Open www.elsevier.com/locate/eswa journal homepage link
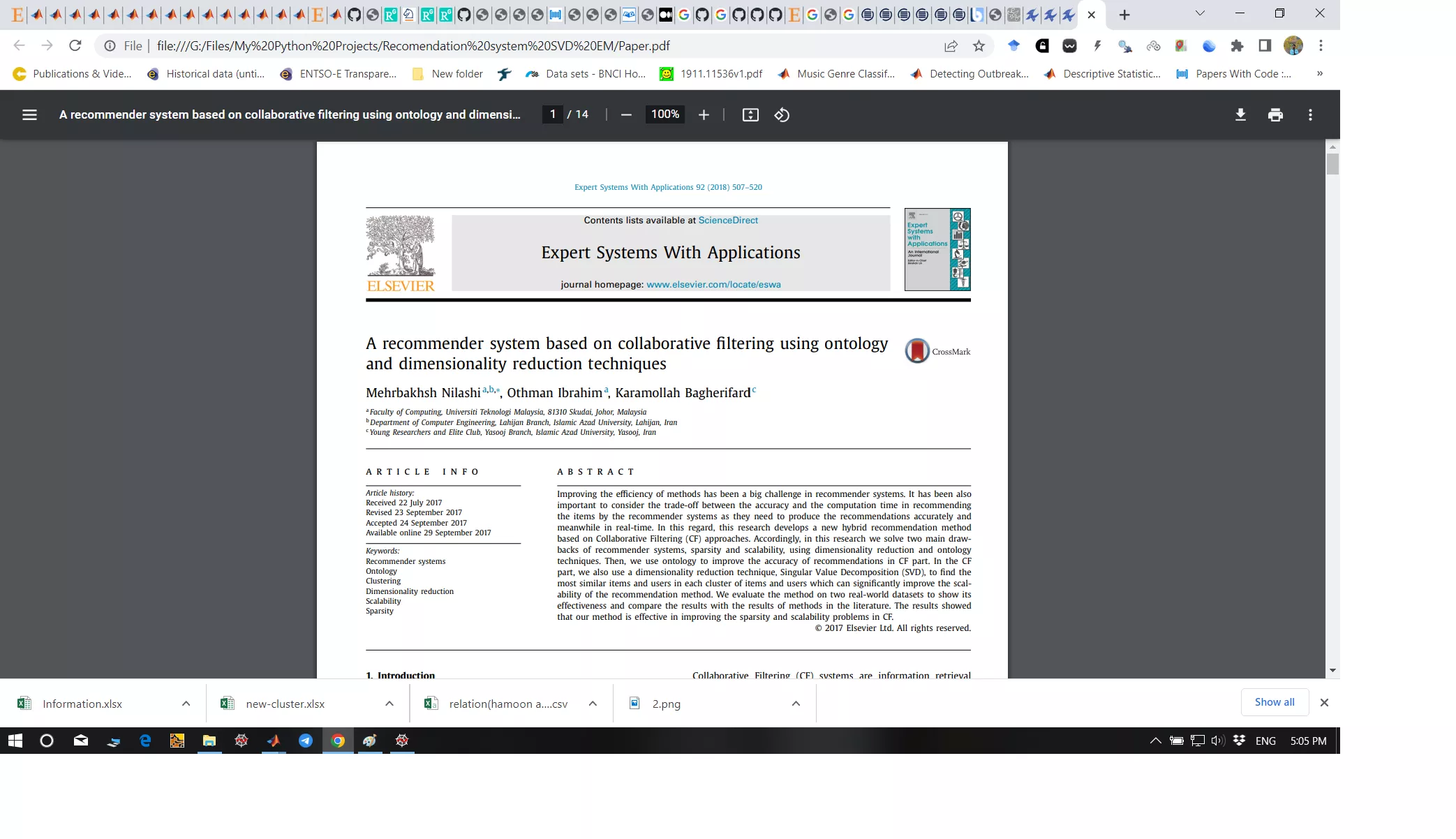Image resolution: width=1456 pixels, height=839 pixels. 713,284
